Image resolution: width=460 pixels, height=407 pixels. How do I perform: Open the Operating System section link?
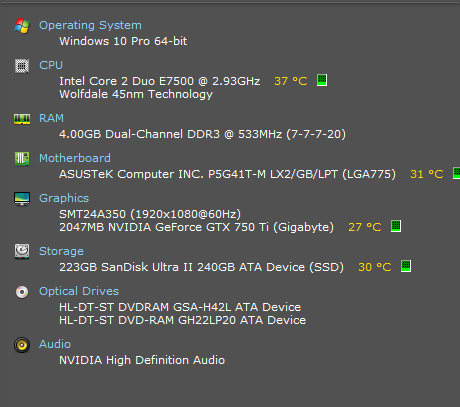pyautogui.click(x=90, y=25)
